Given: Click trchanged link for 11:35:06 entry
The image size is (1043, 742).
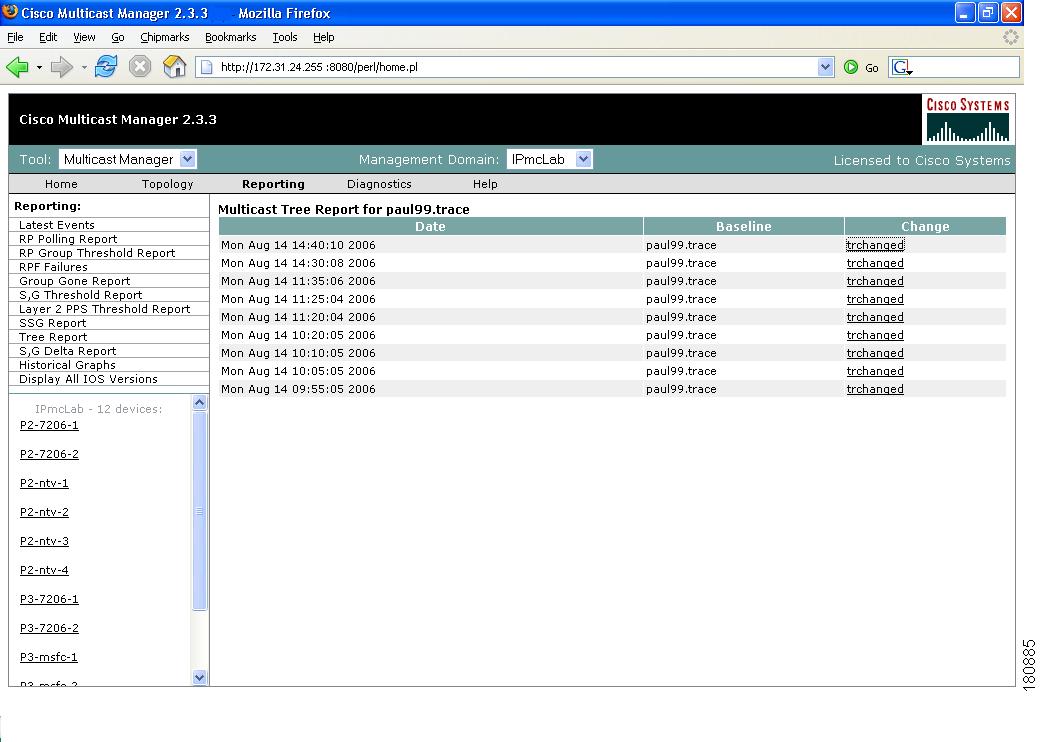Looking at the screenshot, I should tap(875, 281).
